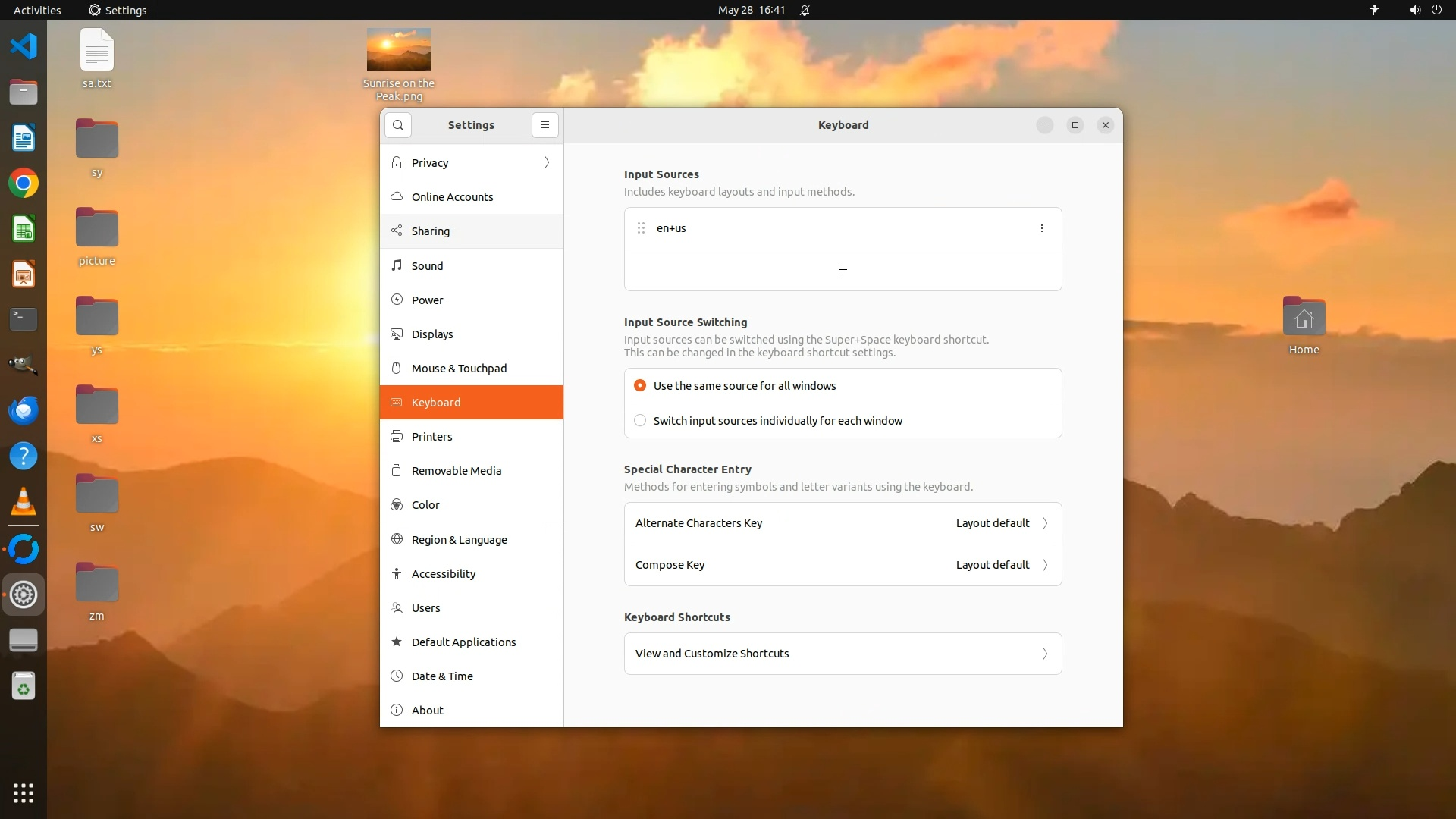Click the drag handle next to en+us

tap(641, 228)
